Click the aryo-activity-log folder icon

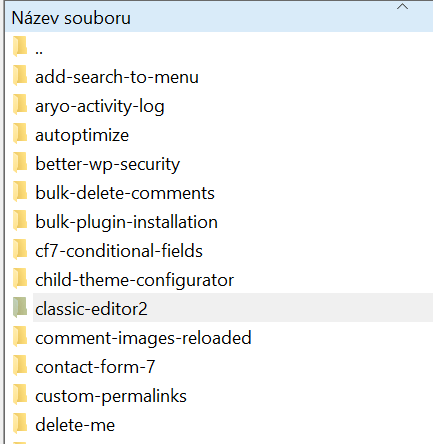tap(20, 105)
